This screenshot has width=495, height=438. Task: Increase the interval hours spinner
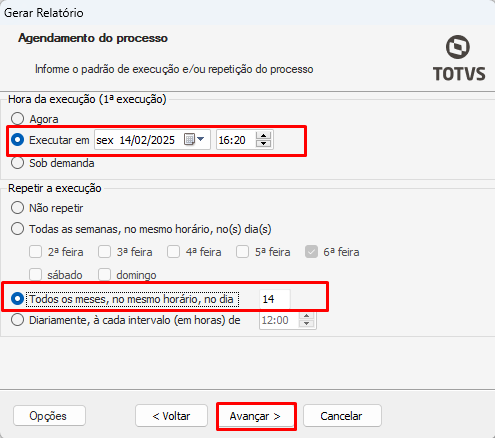point(307,316)
